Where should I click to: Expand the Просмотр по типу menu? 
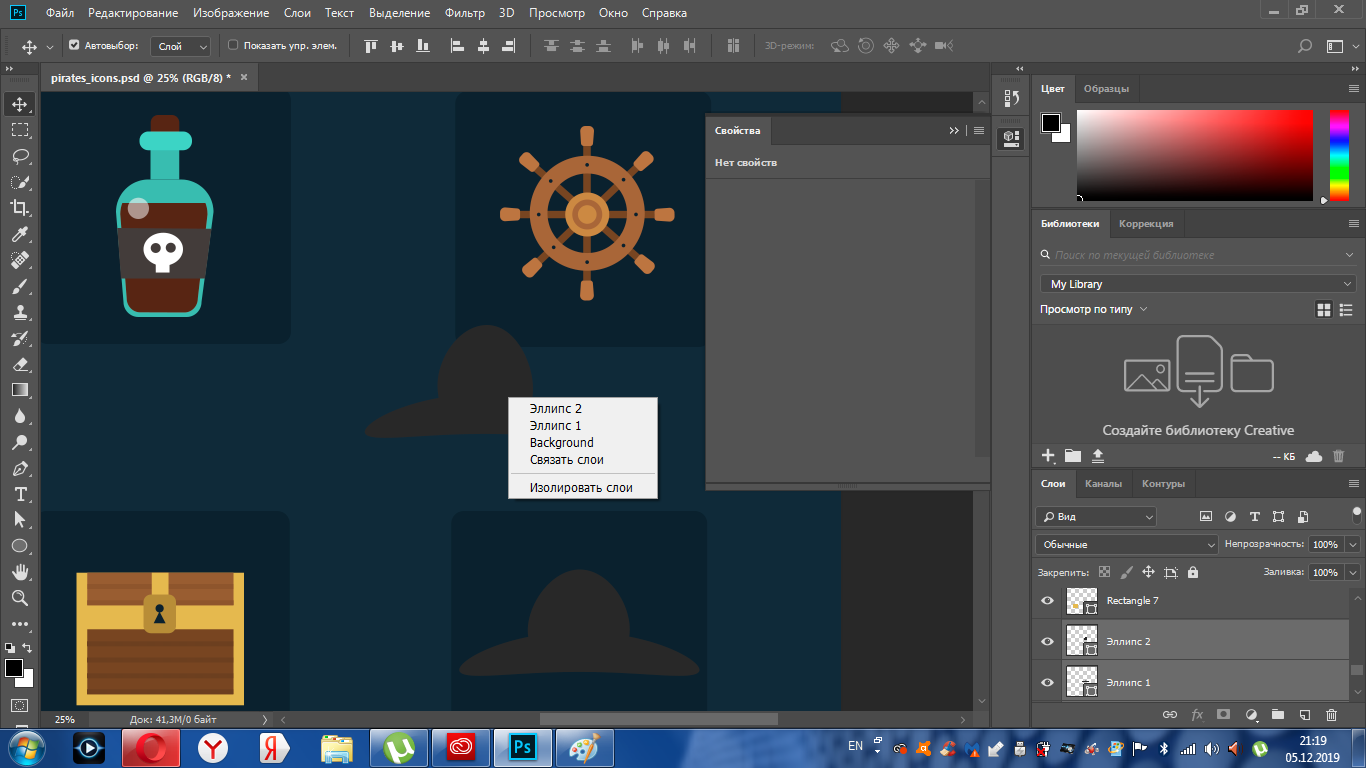[1094, 309]
